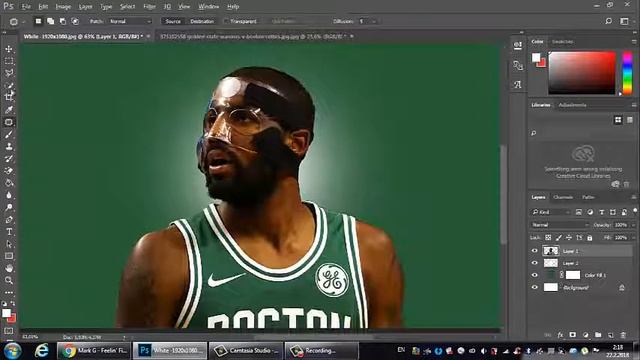The height and width of the screenshot is (360, 640).
Task: Select the Lasso tool
Action: [x=9, y=73]
